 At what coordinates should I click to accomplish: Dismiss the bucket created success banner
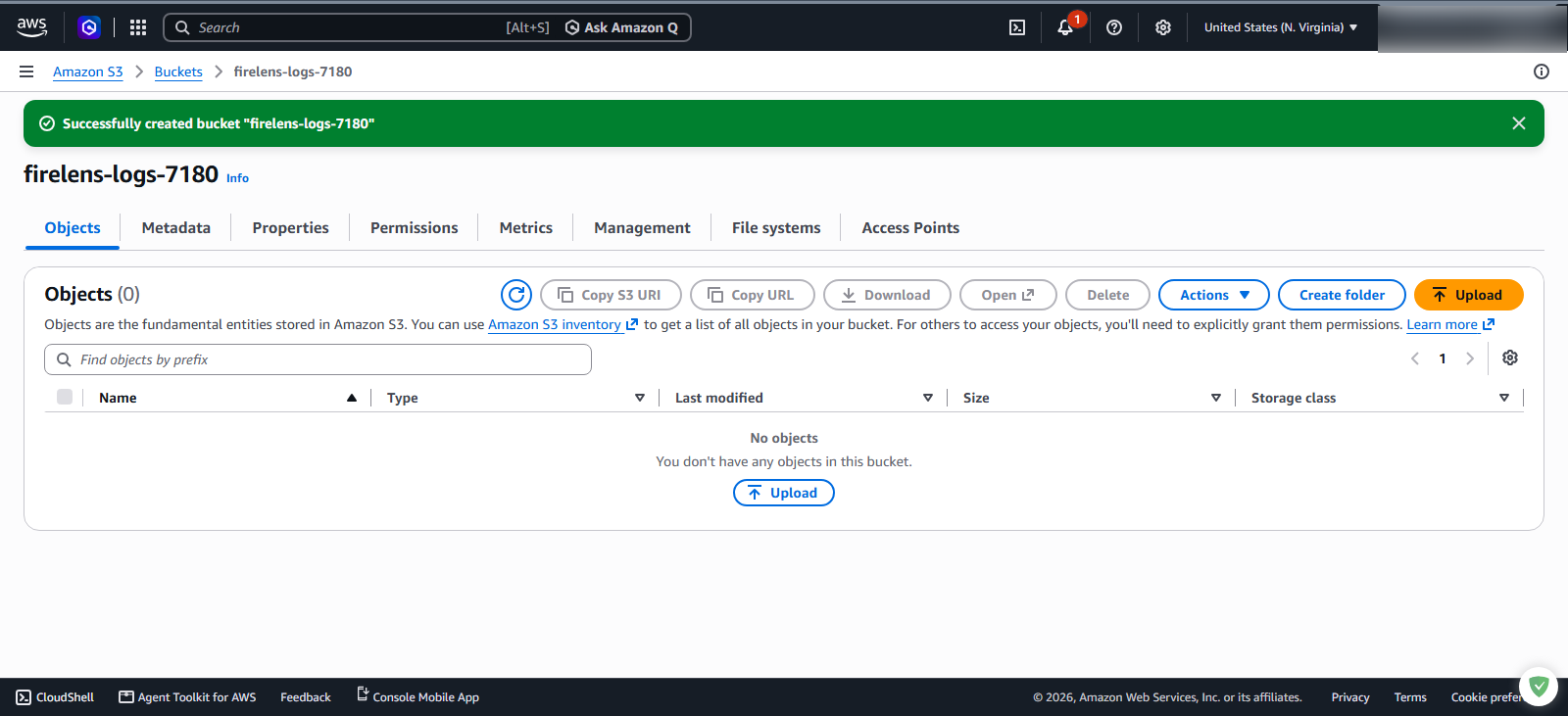1519,123
